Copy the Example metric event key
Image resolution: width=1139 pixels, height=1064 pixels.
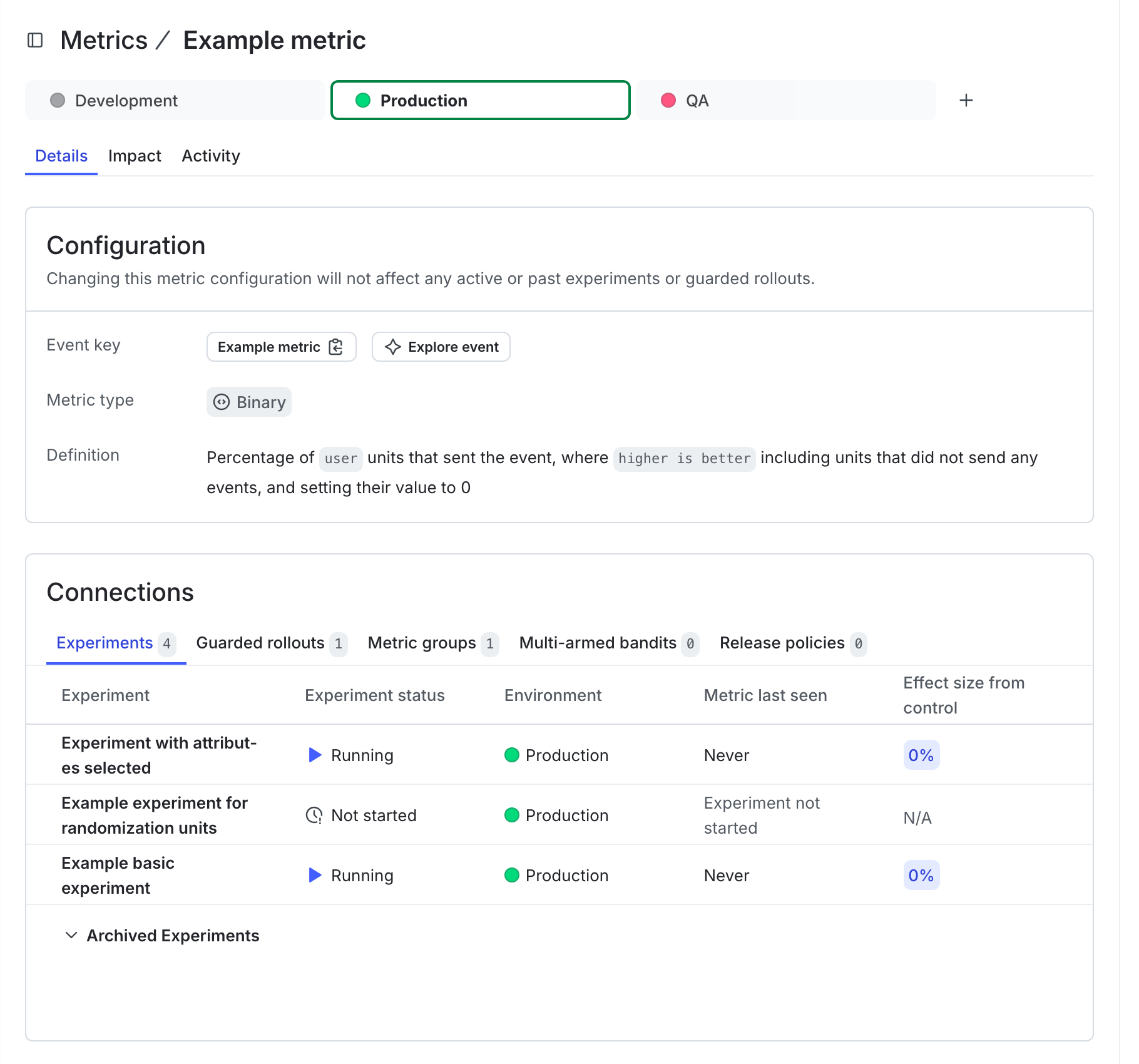point(336,347)
